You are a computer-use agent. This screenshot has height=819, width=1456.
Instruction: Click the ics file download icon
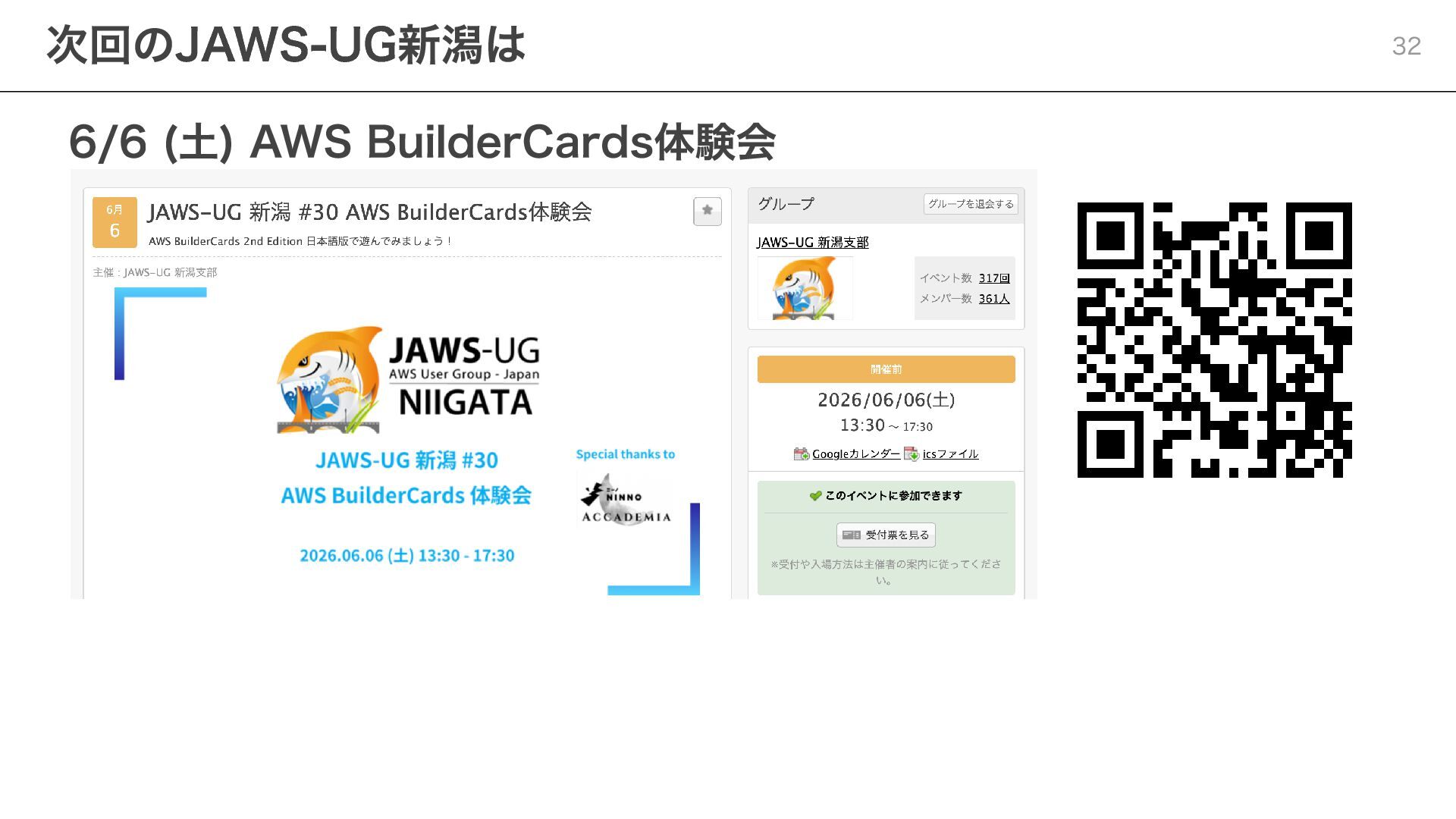[912, 453]
